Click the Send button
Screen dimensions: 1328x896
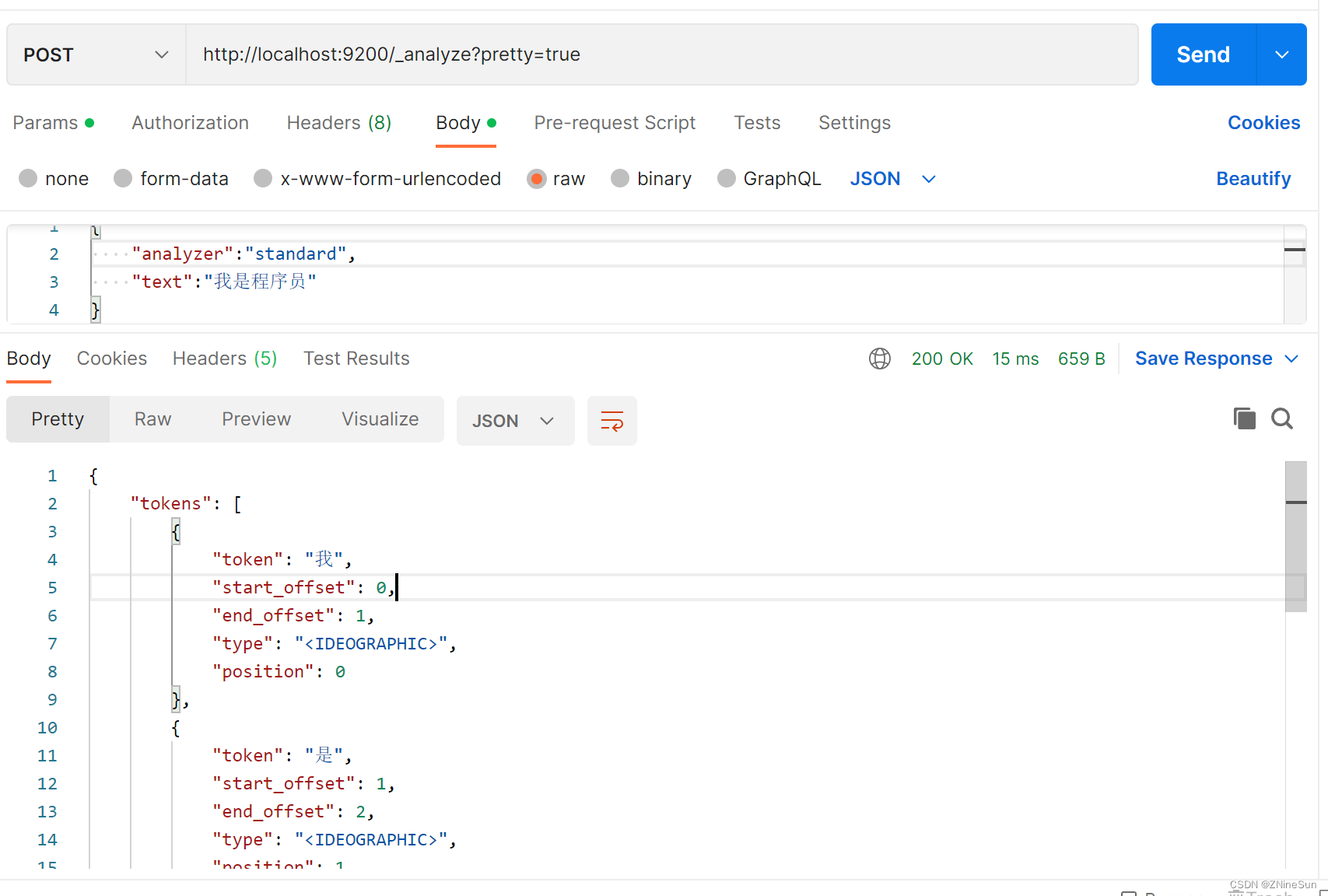click(x=1203, y=54)
